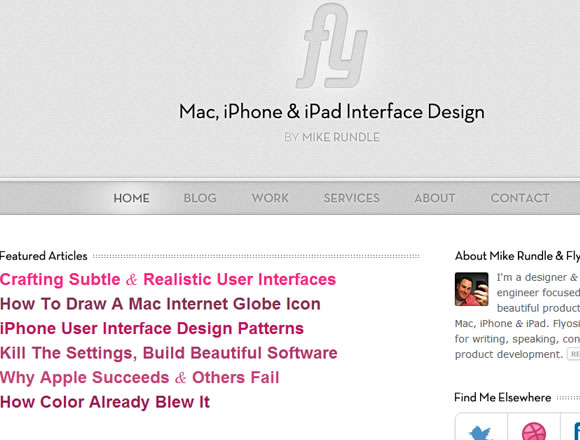Go to the HOME nav item
Image resolution: width=580 pixels, height=440 pixels.
[131, 198]
